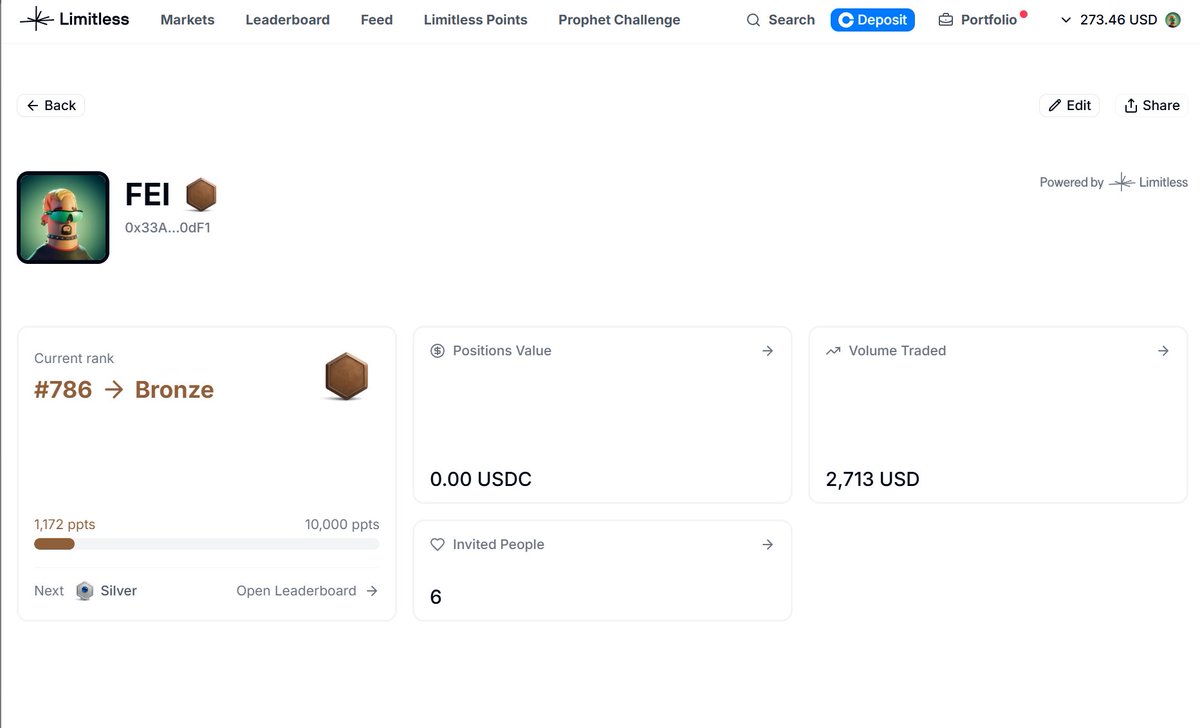Open Volume Traded arrow
Image resolution: width=1200 pixels, height=728 pixels.
click(1163, 351)
